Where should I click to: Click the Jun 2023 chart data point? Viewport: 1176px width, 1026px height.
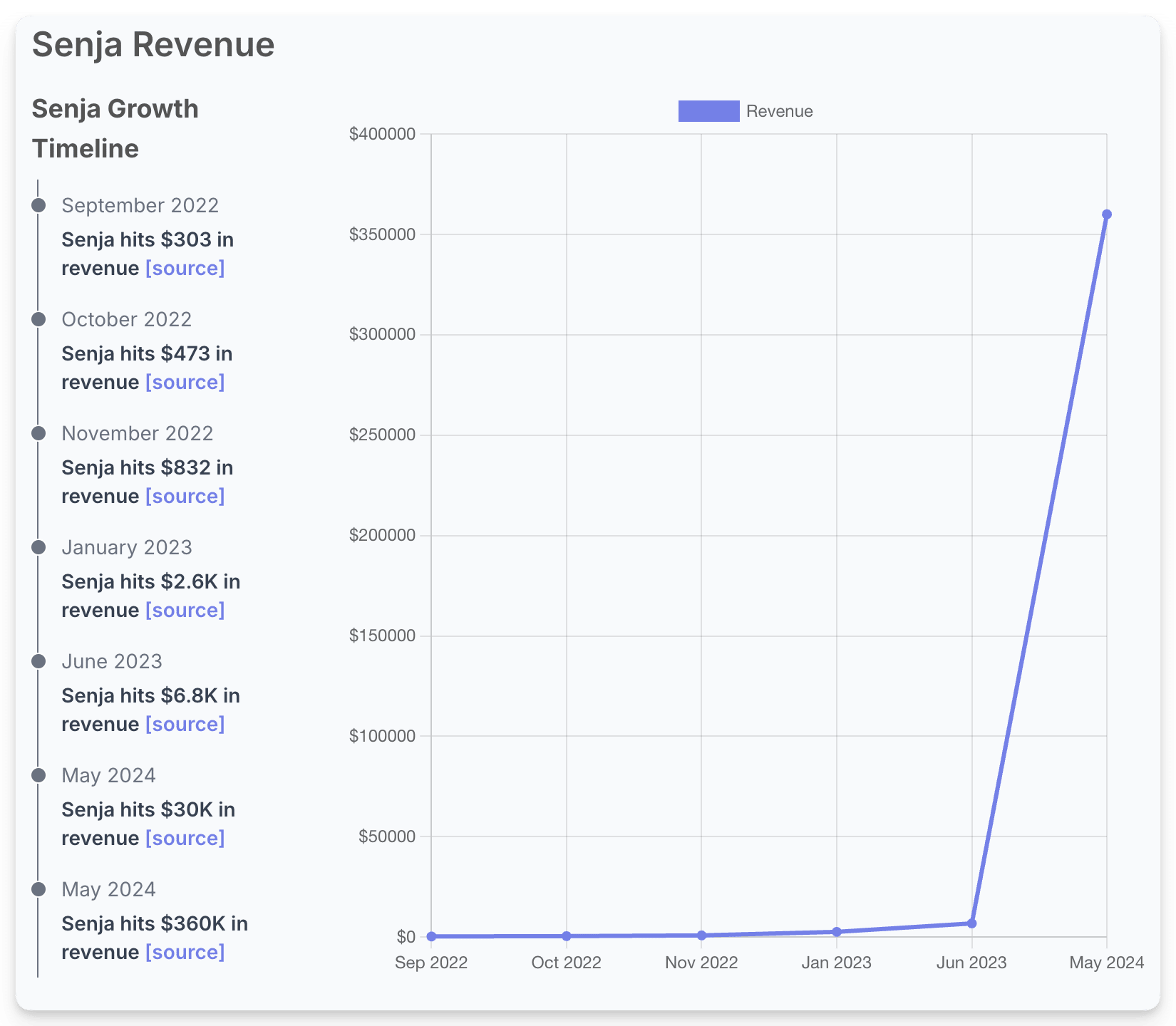[971, 923]
